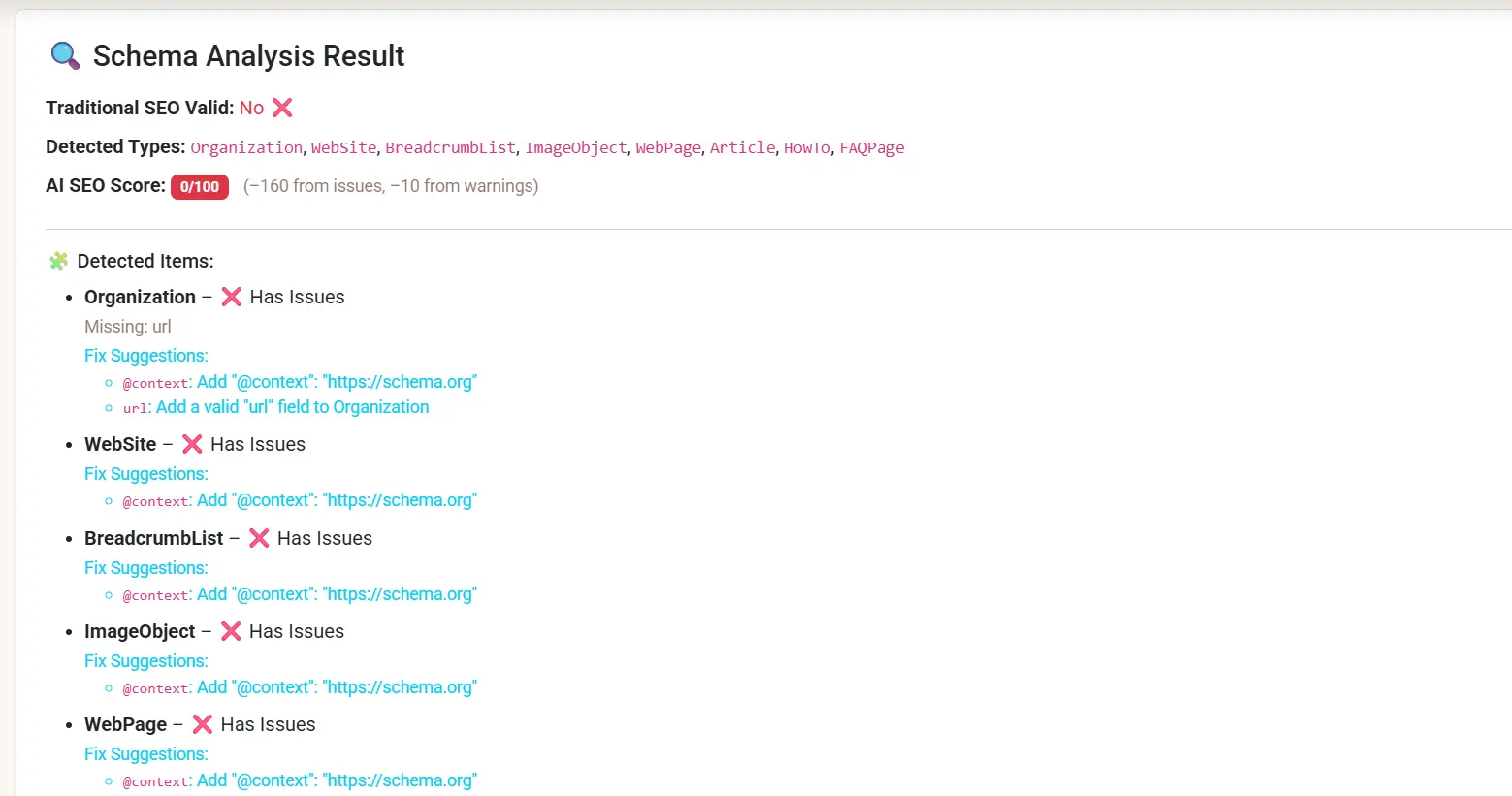Select the BreadcrumbList detected type tag

(451, 147)
